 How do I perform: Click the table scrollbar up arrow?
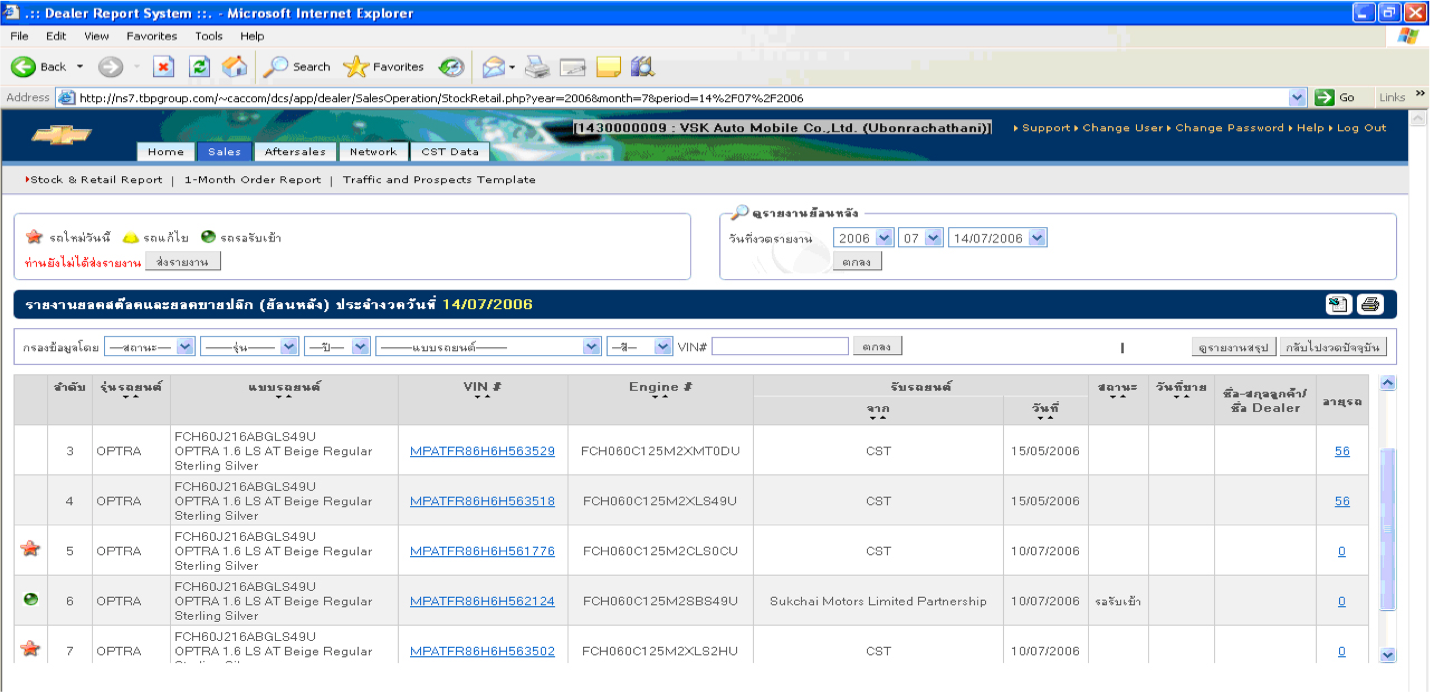tap(1387, 384)
